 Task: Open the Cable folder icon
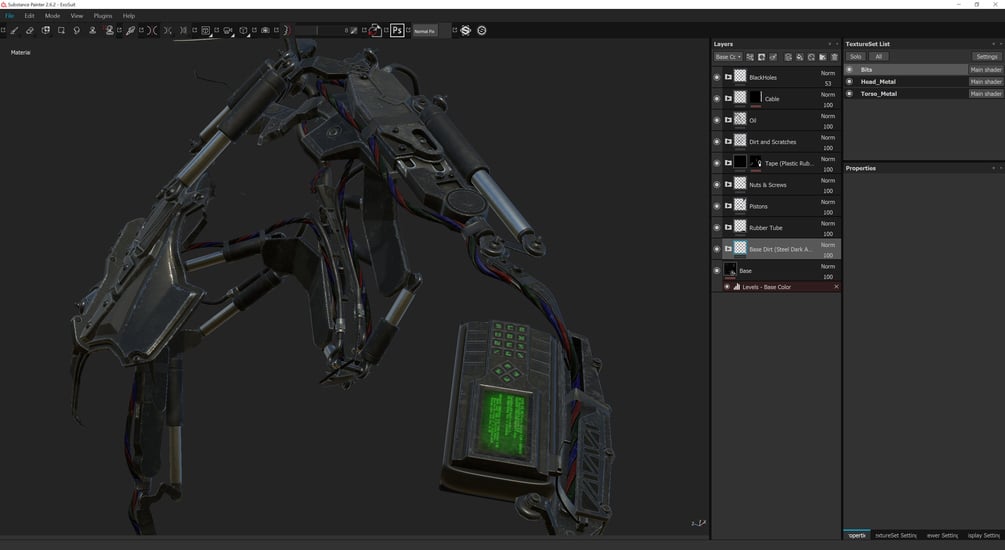tap(728, 99)
